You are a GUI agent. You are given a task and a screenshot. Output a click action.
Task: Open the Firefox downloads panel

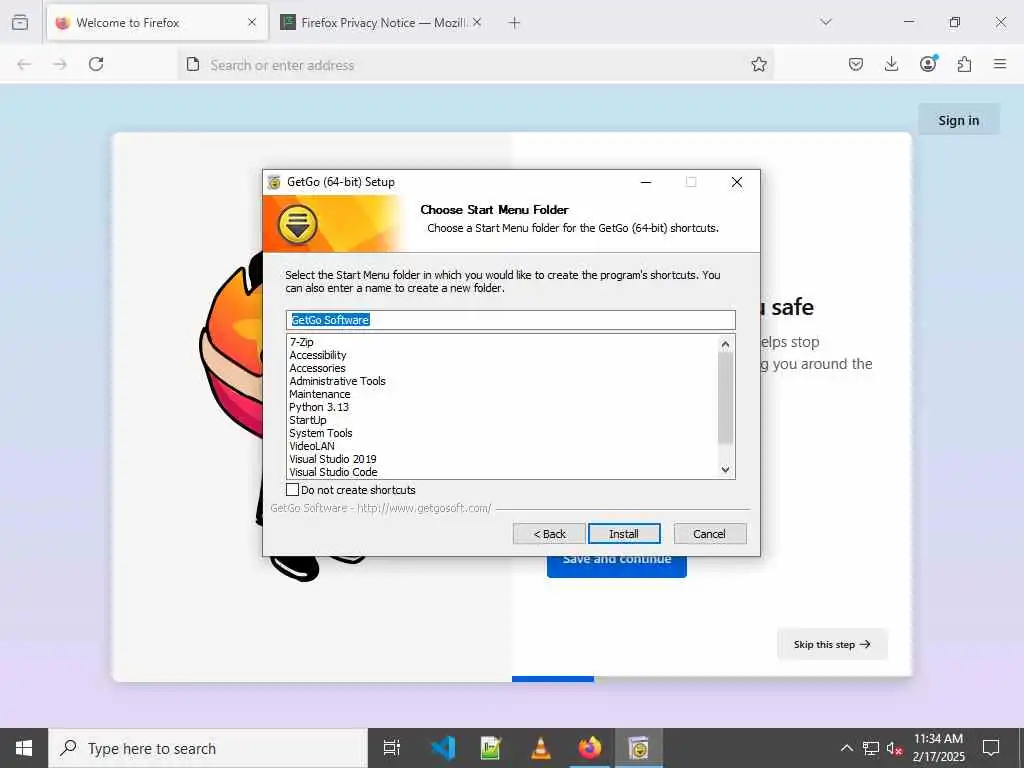[x=891, y=64]
